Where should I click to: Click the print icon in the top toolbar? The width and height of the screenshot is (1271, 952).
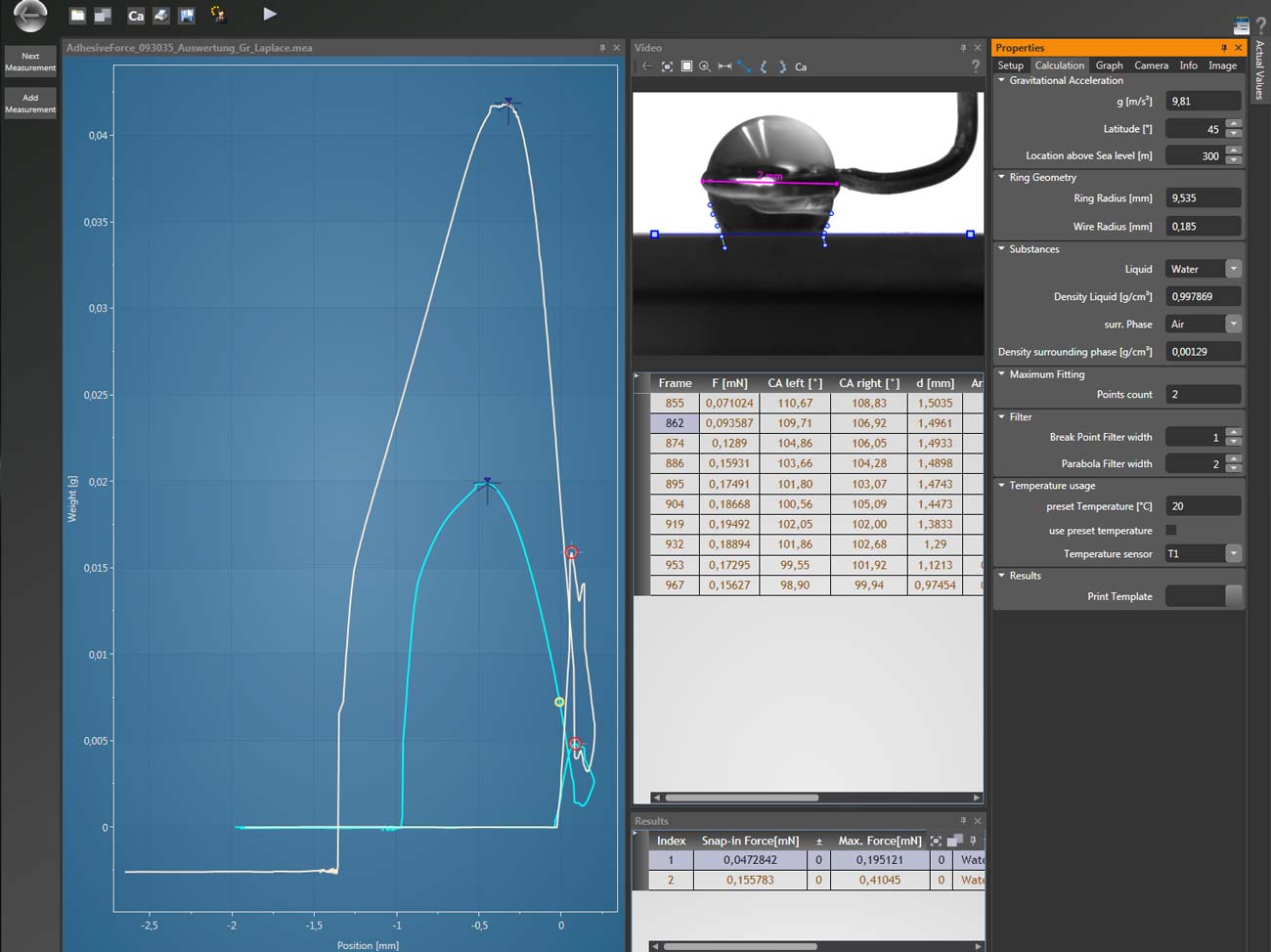click(x=160, y=15)
